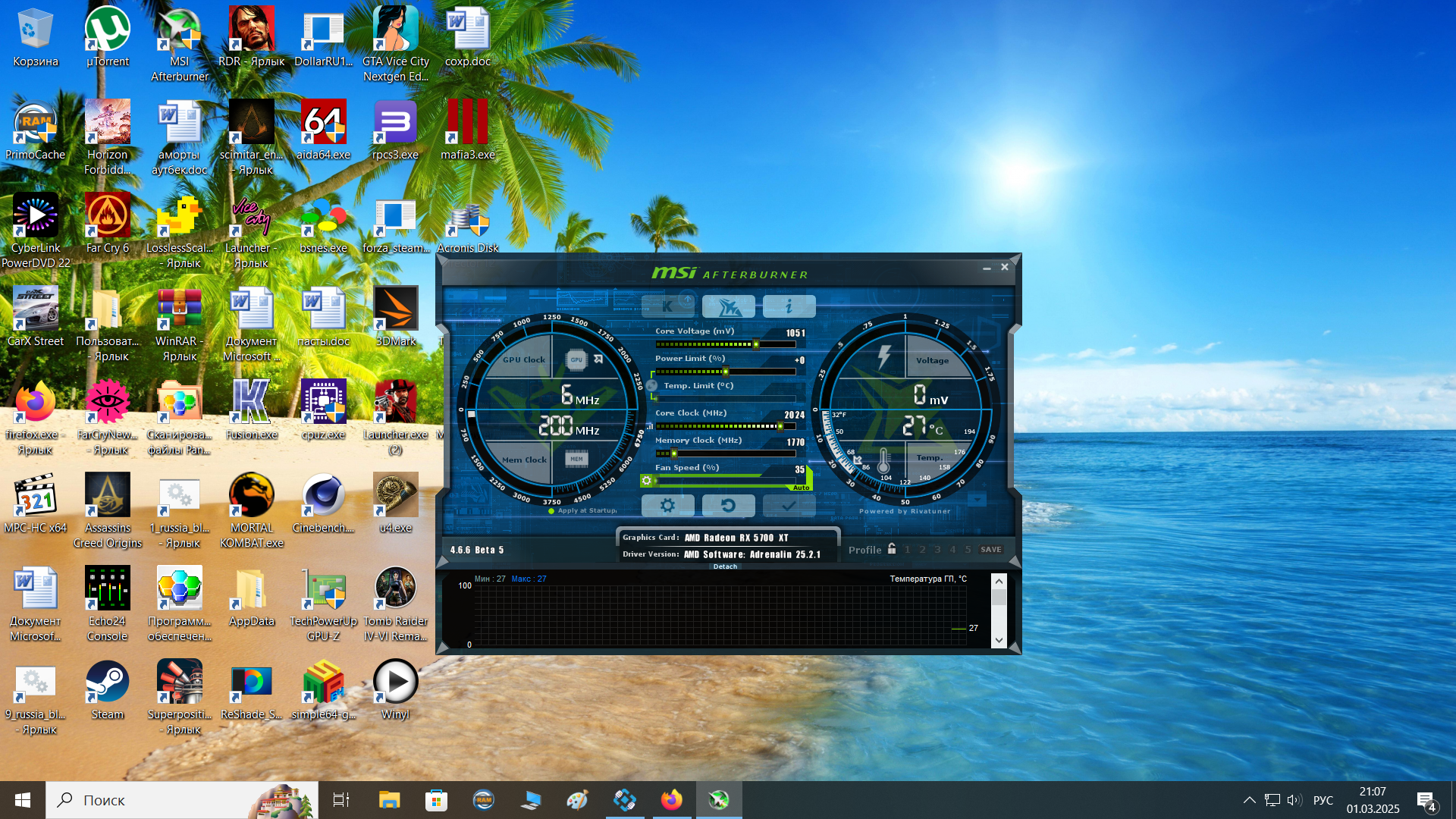Click the voltage/frequency curve editor icon
This screenshot has width=1456, height=819.
point(650,427)
